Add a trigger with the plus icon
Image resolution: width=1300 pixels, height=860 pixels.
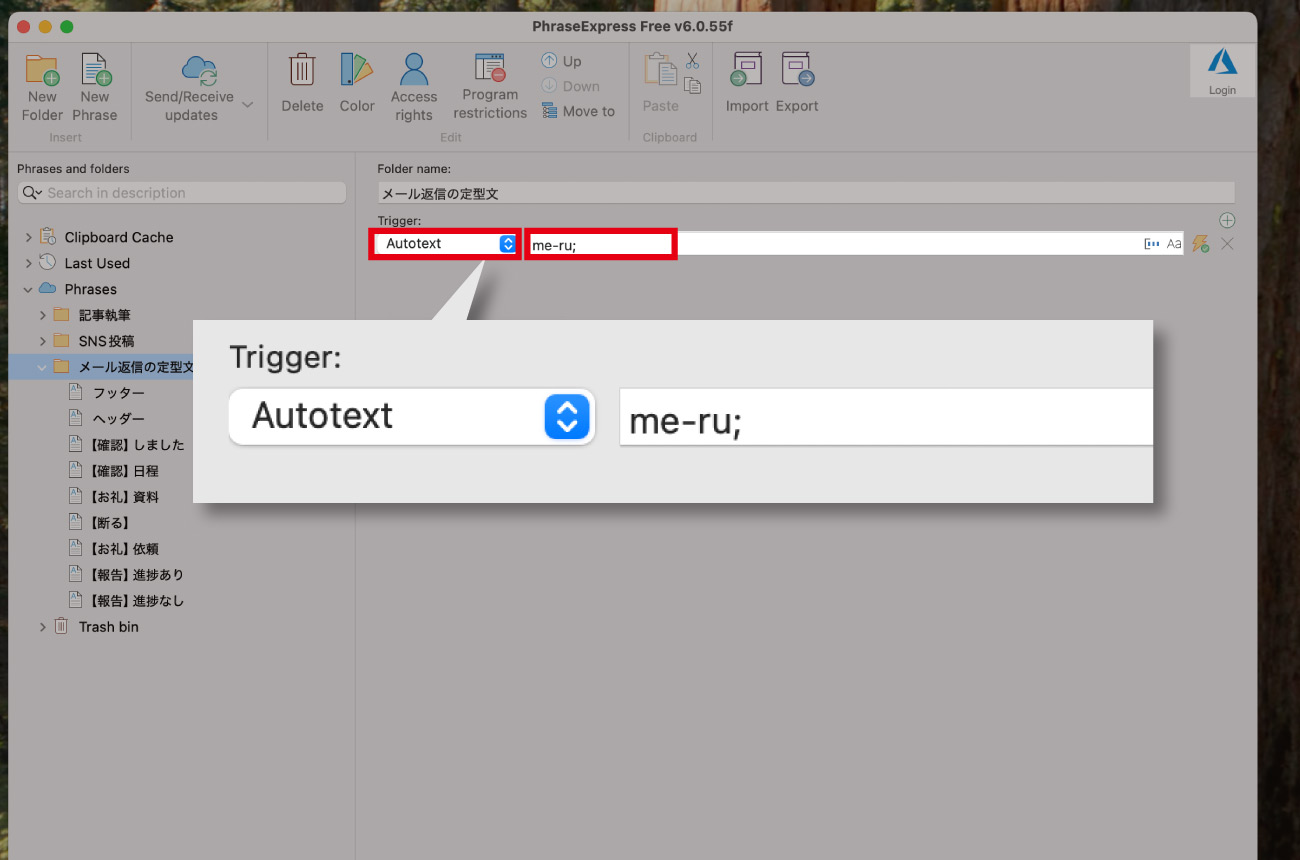coord(1227,220)
